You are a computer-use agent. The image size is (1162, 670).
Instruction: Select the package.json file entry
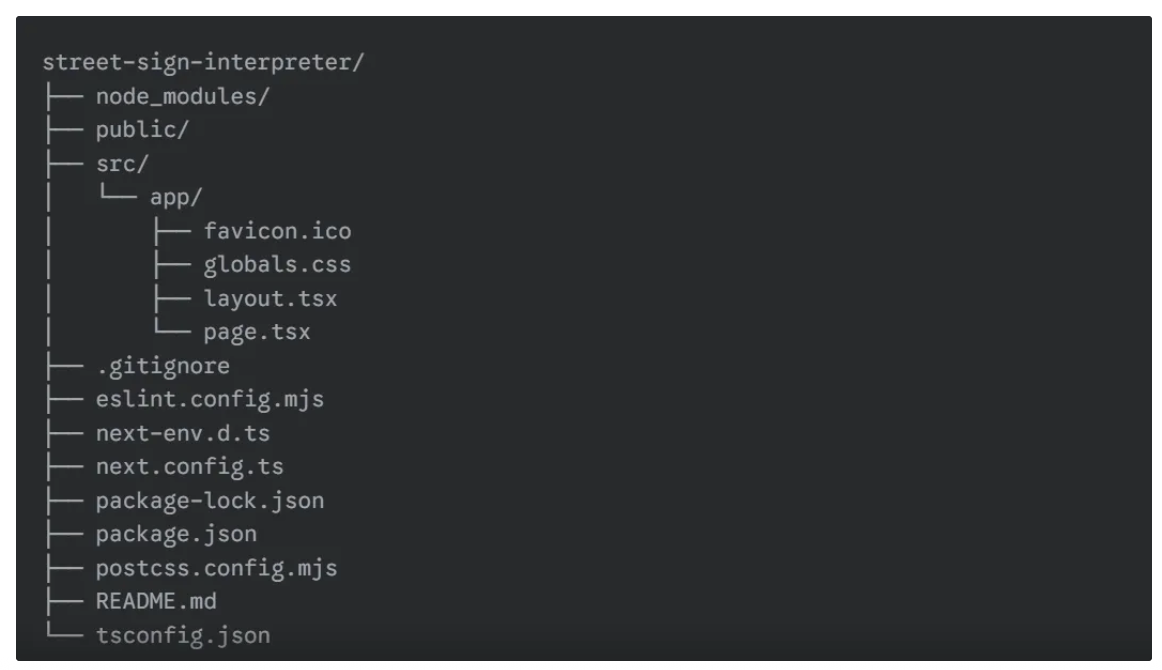(x=176, y=534)
